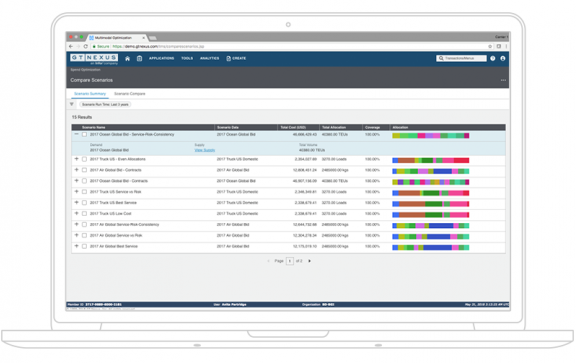Image resolution: width=576 pixels, height=363 pixels.
Task: Open the user profile account icon
Action: [x=503, y=58]
